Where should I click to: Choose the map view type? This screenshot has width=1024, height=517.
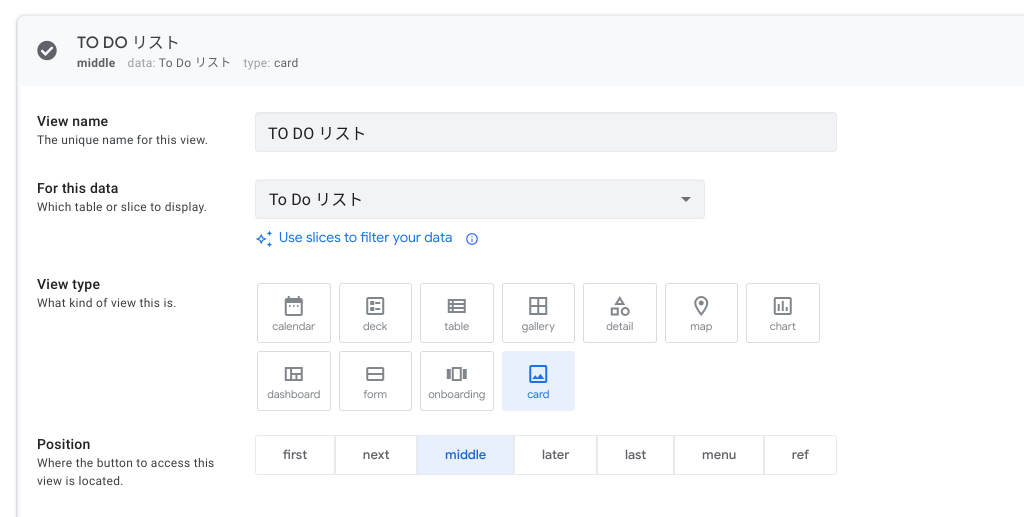point(701,313)
